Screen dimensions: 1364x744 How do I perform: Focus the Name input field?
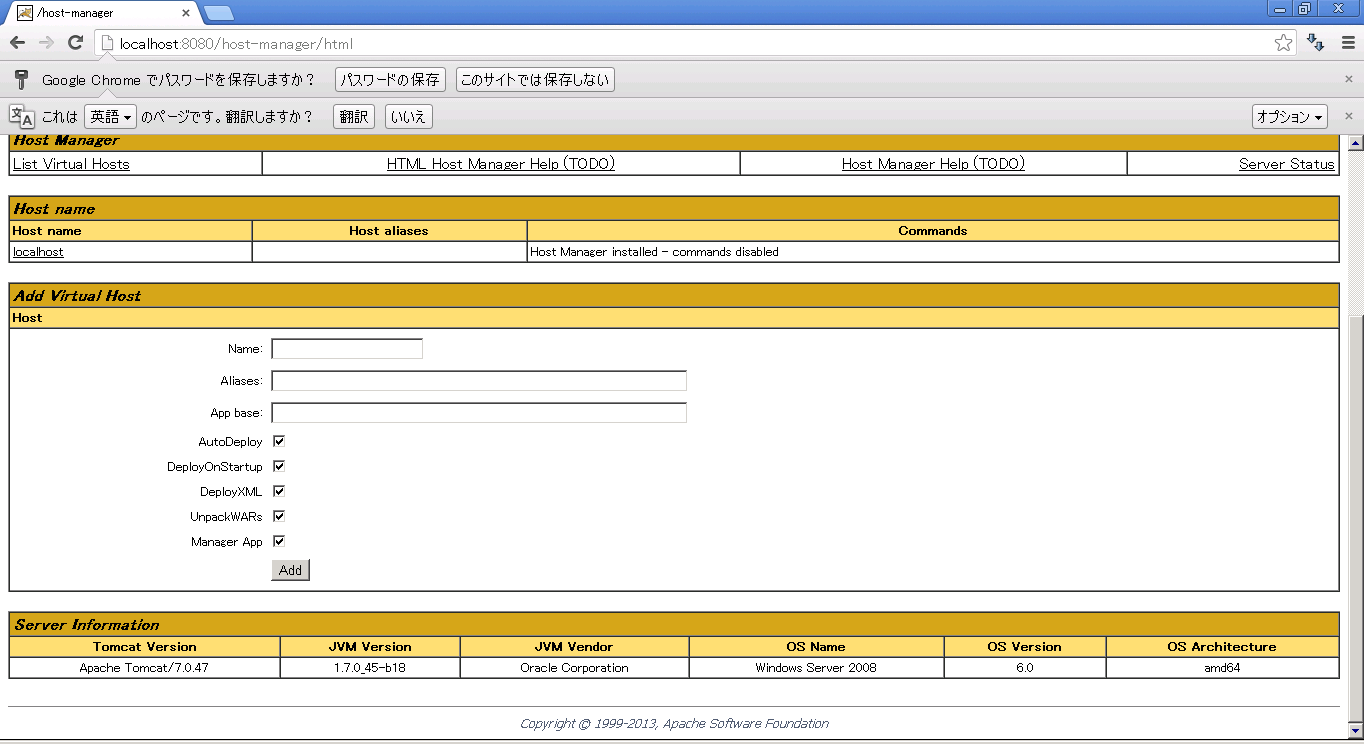347,349
